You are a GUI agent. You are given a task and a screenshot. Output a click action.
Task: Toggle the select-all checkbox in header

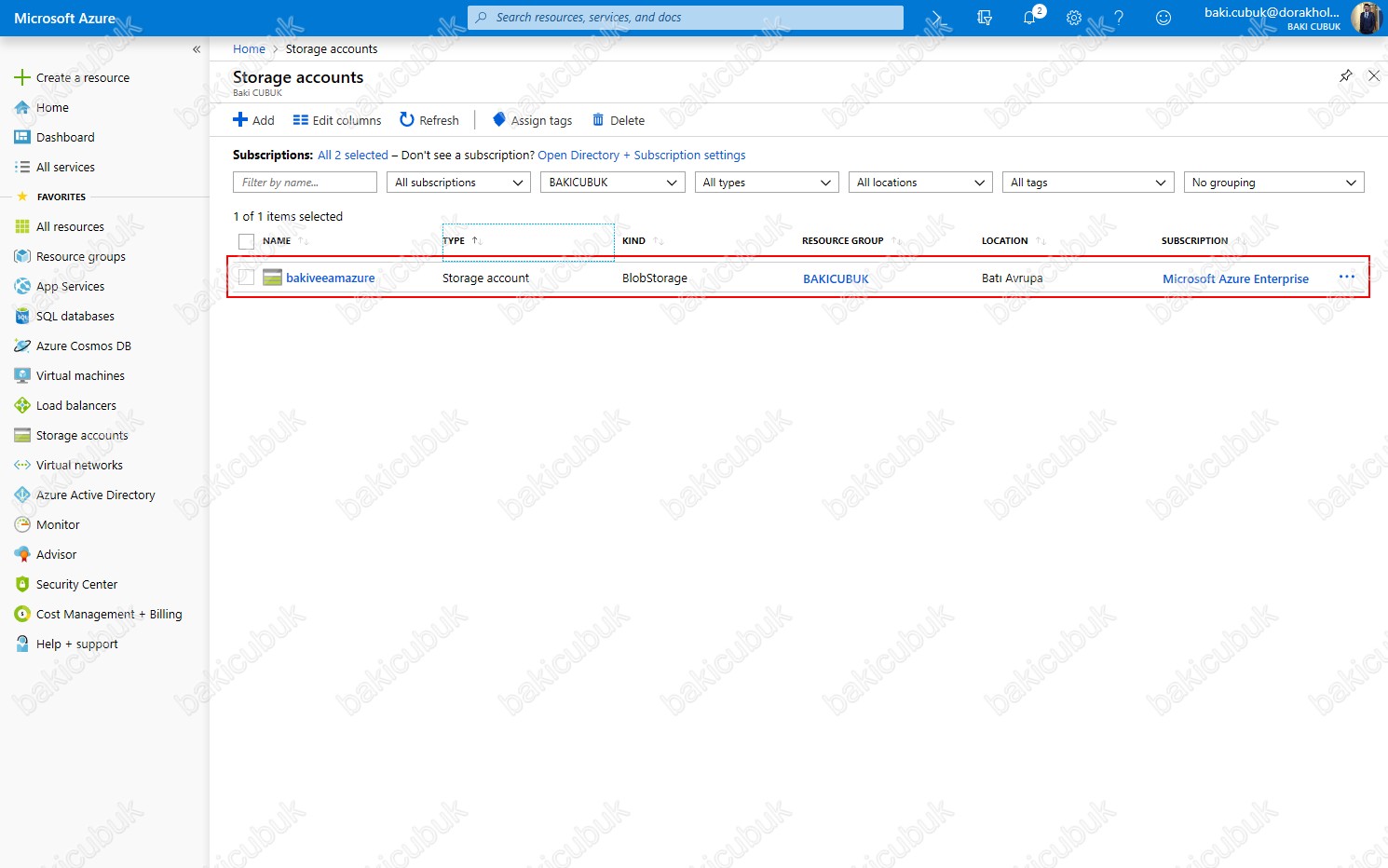click(247, 242)
